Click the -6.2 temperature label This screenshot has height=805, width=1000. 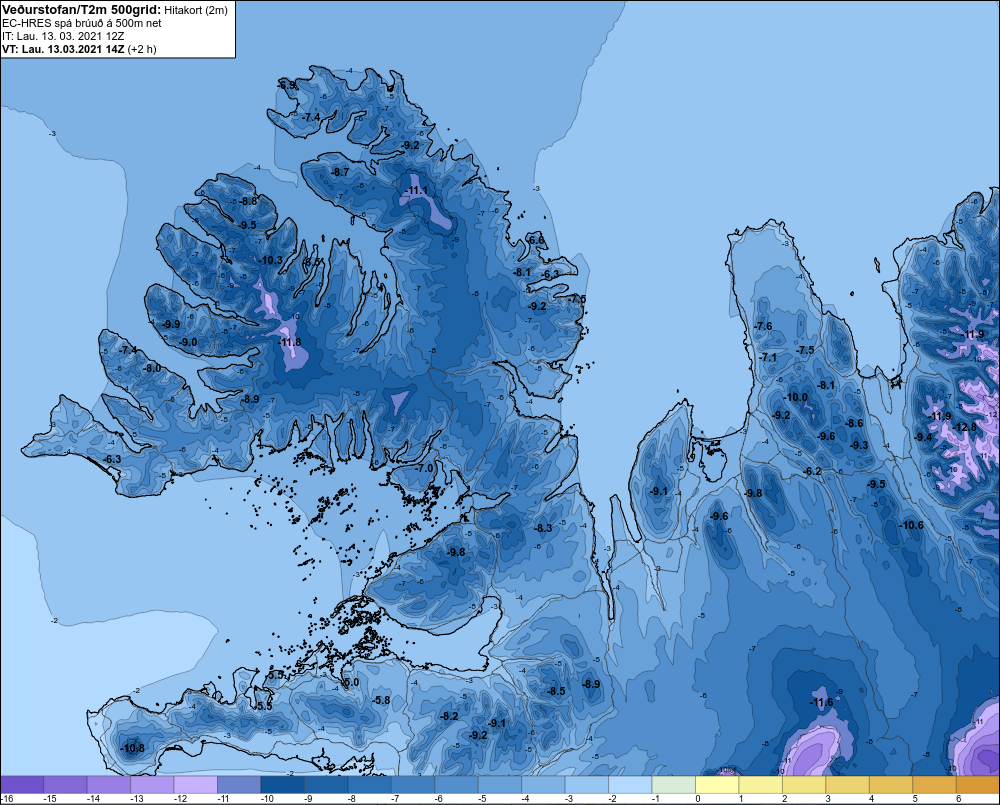(812, 471)
